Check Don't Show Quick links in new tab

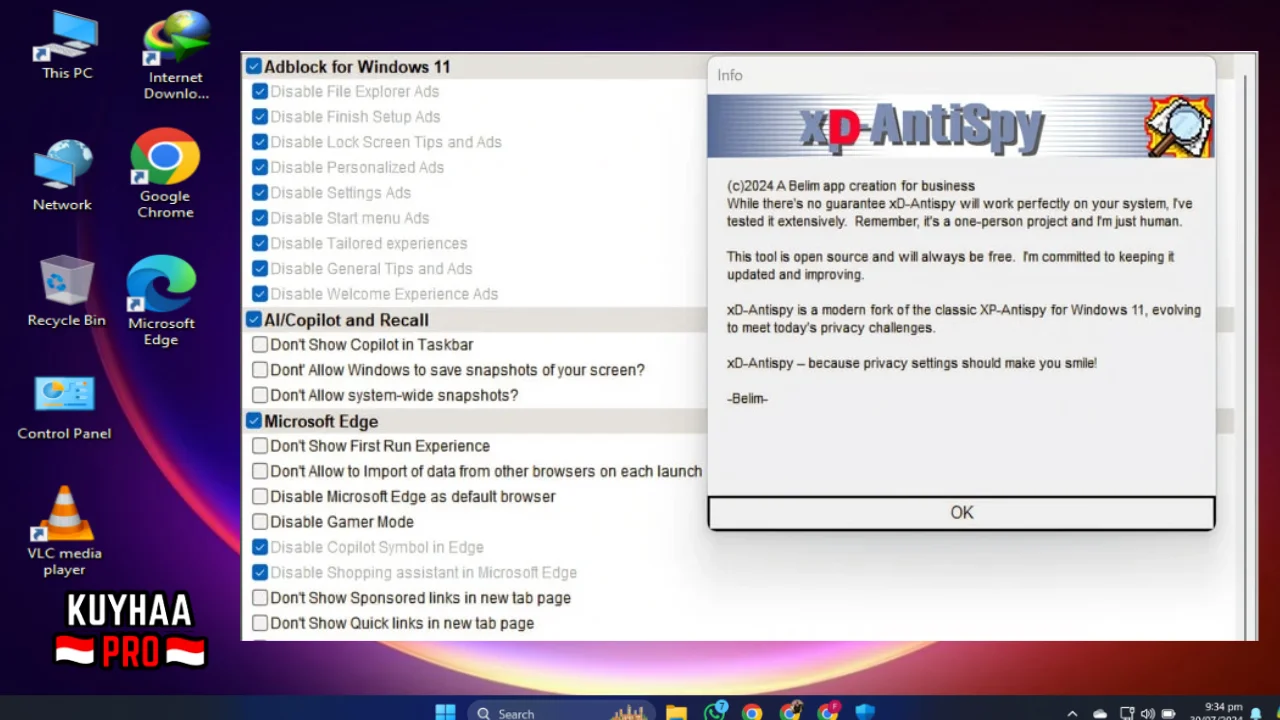[260, 623]
